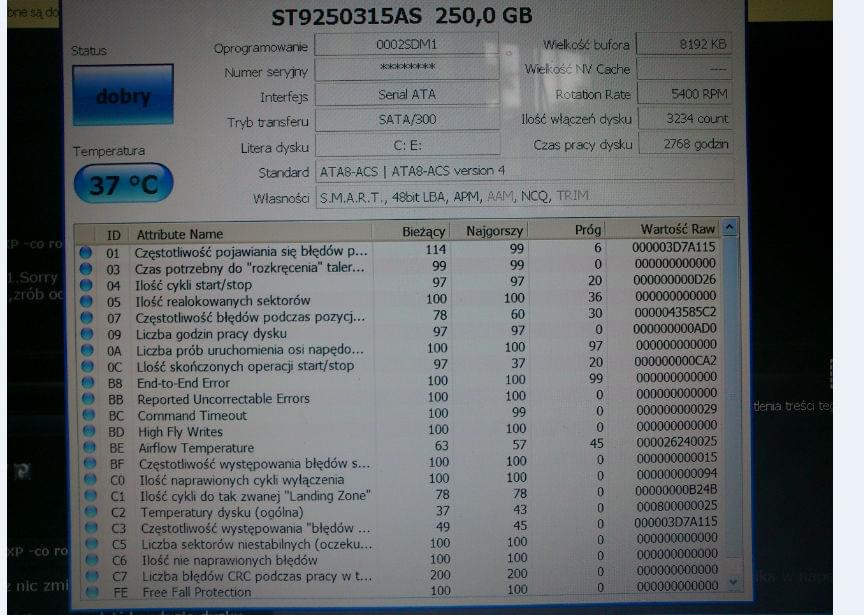The width and height of the screenshot is (864, 615).
Task: Click the scroll up arrow of the attribute list
Action: [730, 226]
